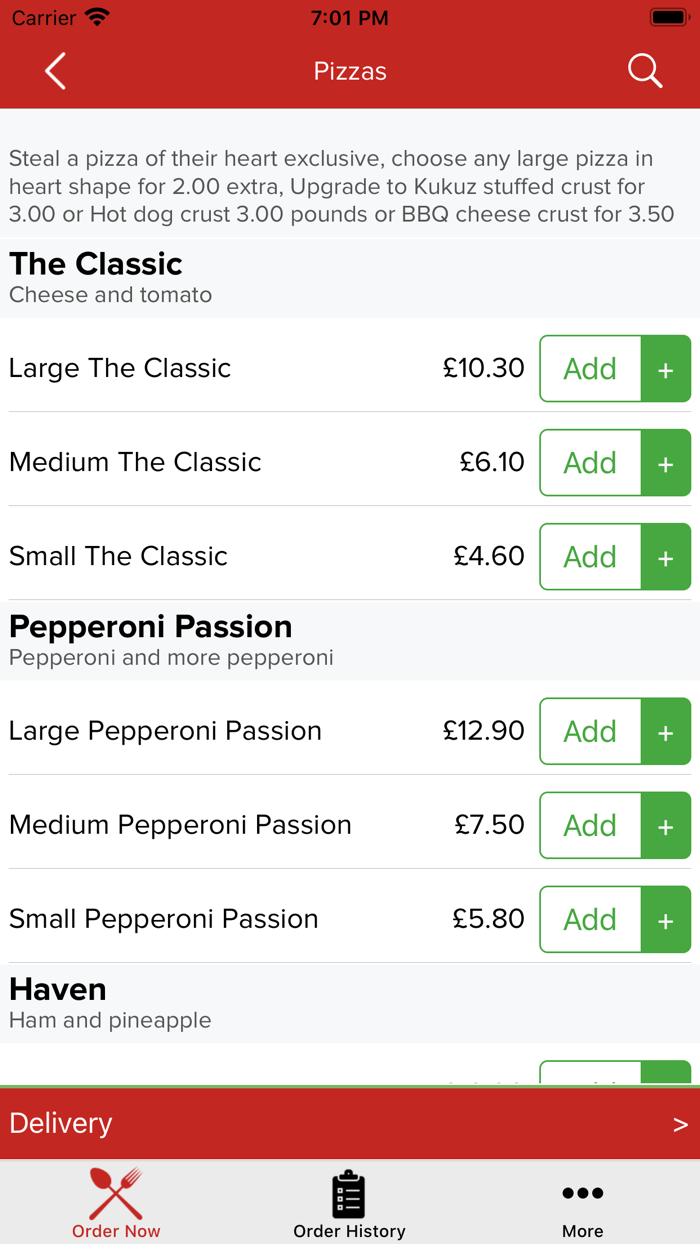Tap the back arrow icon

click(56, 71)
